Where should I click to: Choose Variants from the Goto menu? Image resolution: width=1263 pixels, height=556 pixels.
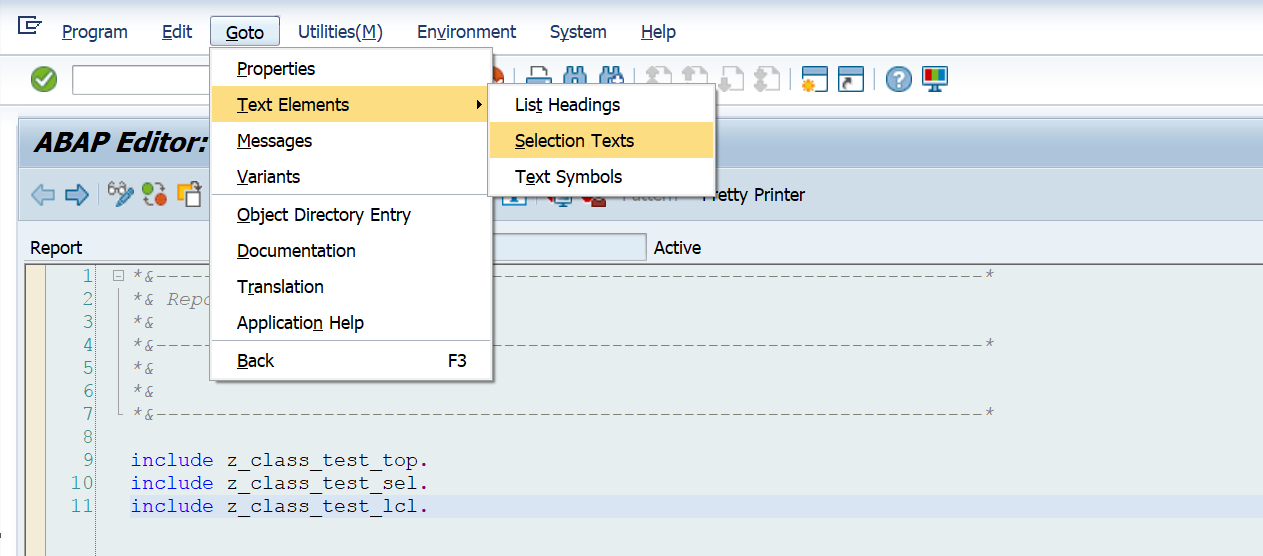351,177
